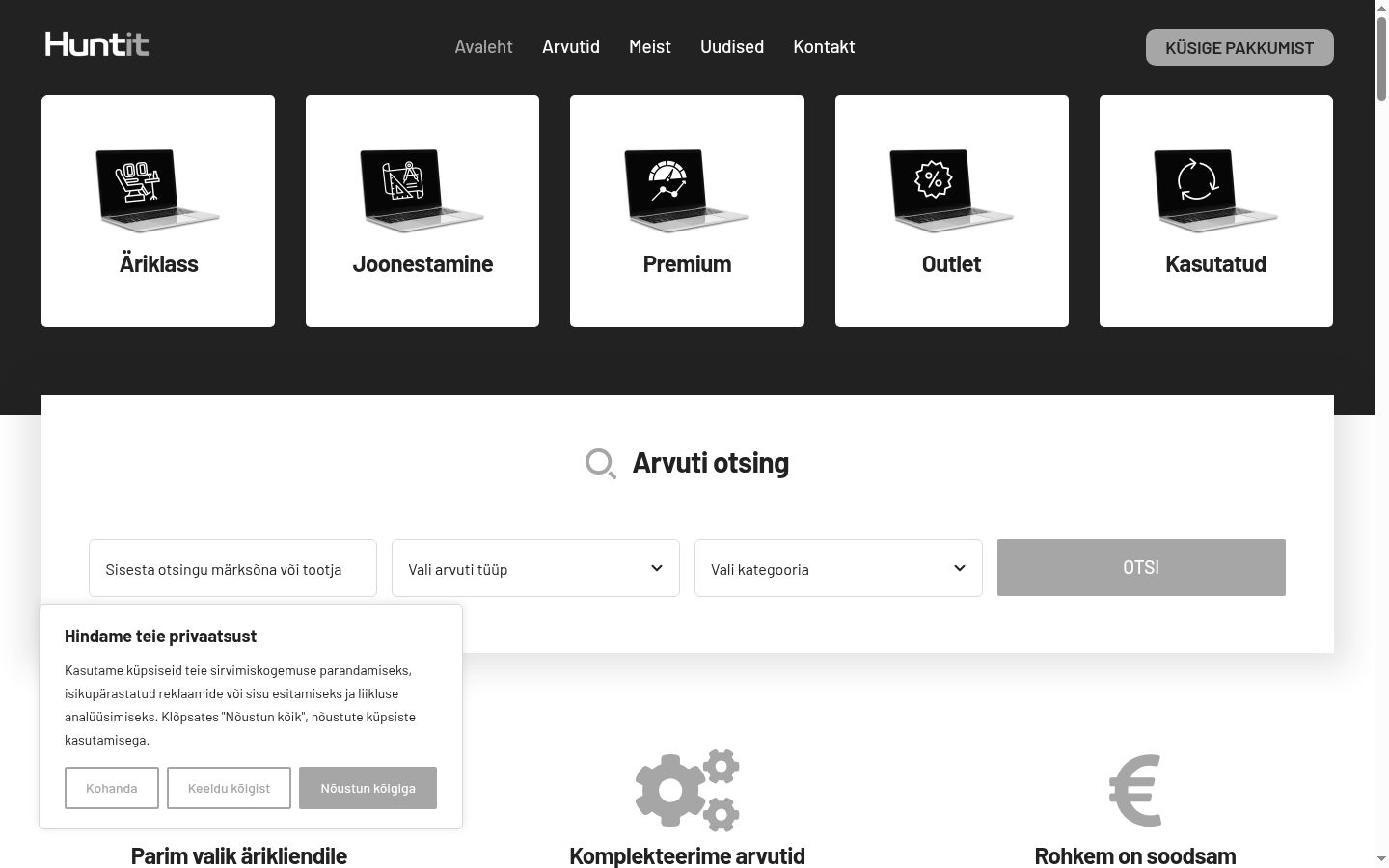Open the Kontakt menu item
The height and width of the screenshot is (868, 1389).
[x=824, y=46]
